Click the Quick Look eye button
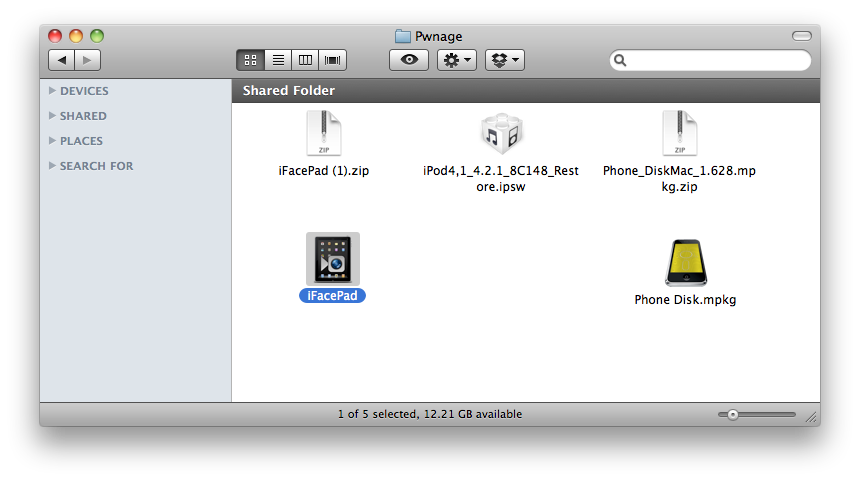Viewport: 860px width, 481px height. click(x=408, y=60)
